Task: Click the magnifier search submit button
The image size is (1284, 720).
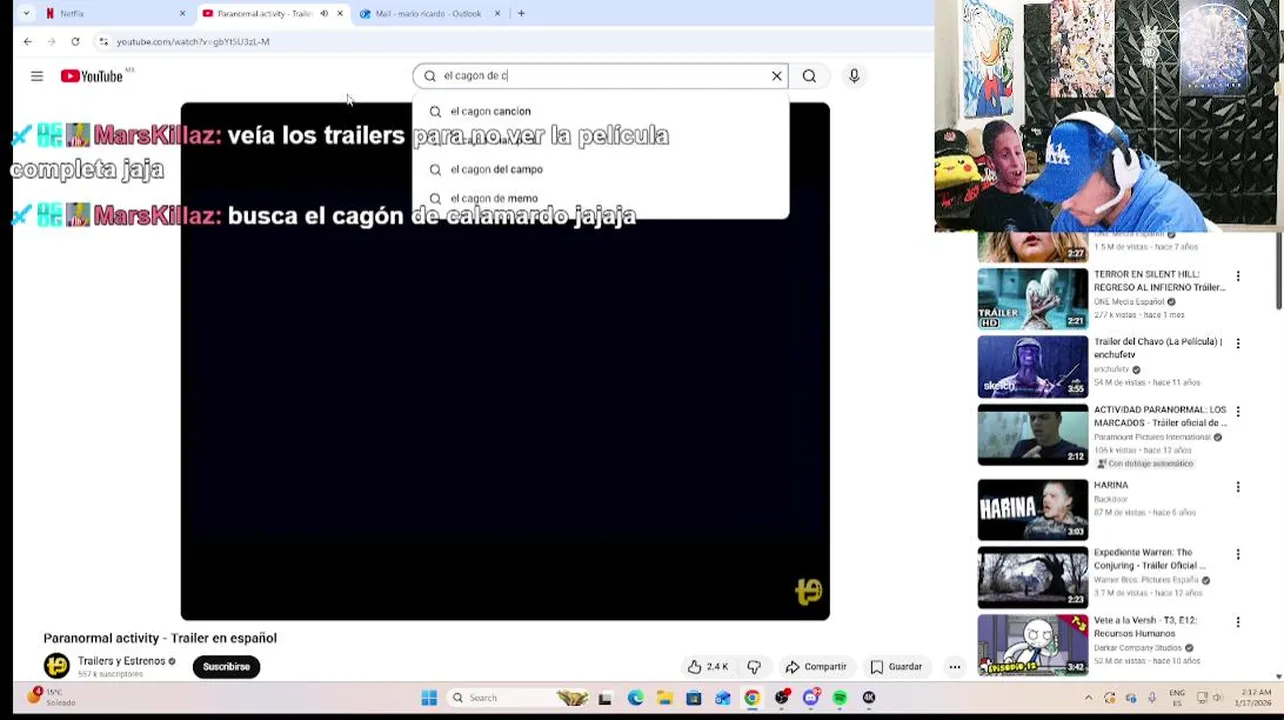Action: tap(809, 76)
